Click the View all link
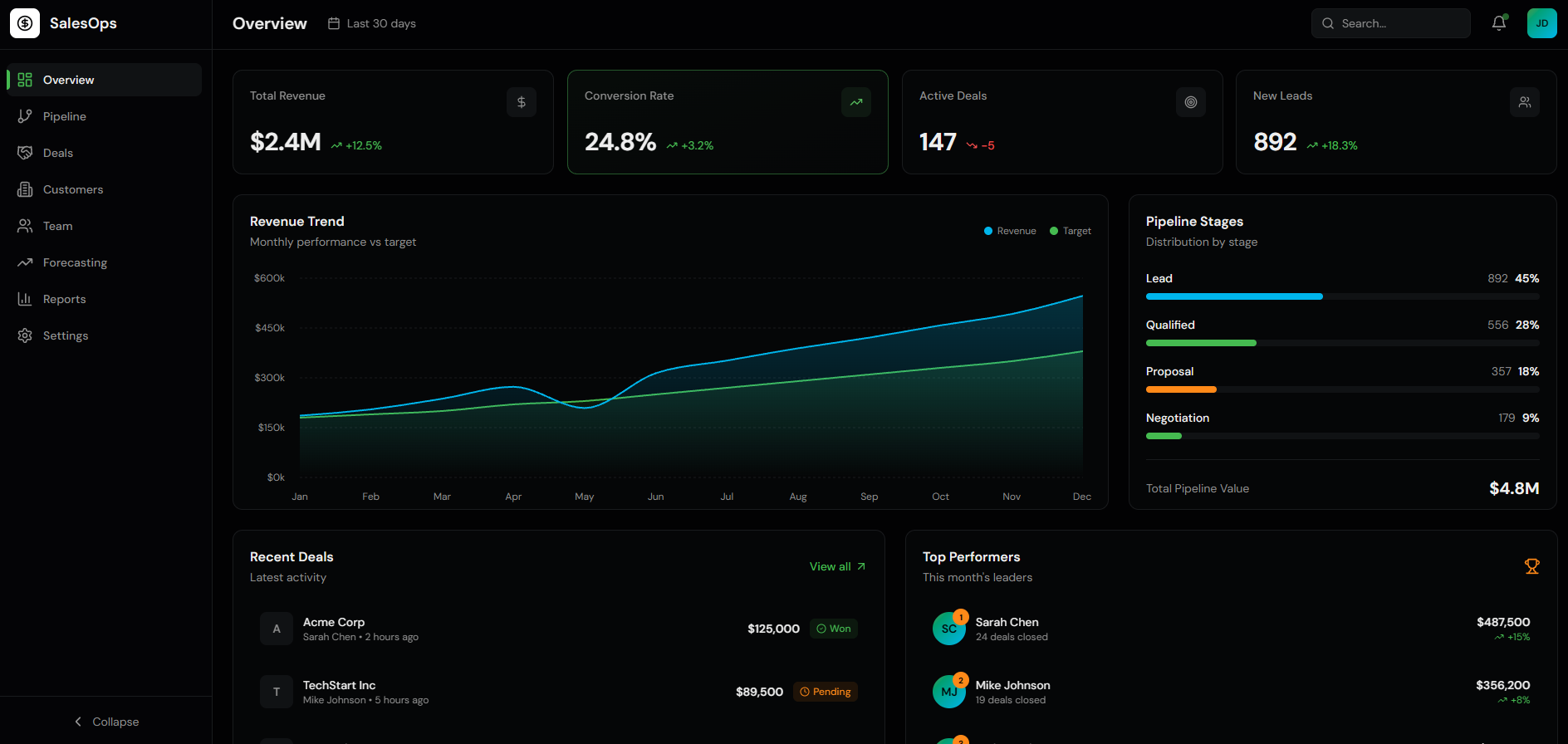Image resolution: width=1568 pixels, height=744 pixels. 838,566
